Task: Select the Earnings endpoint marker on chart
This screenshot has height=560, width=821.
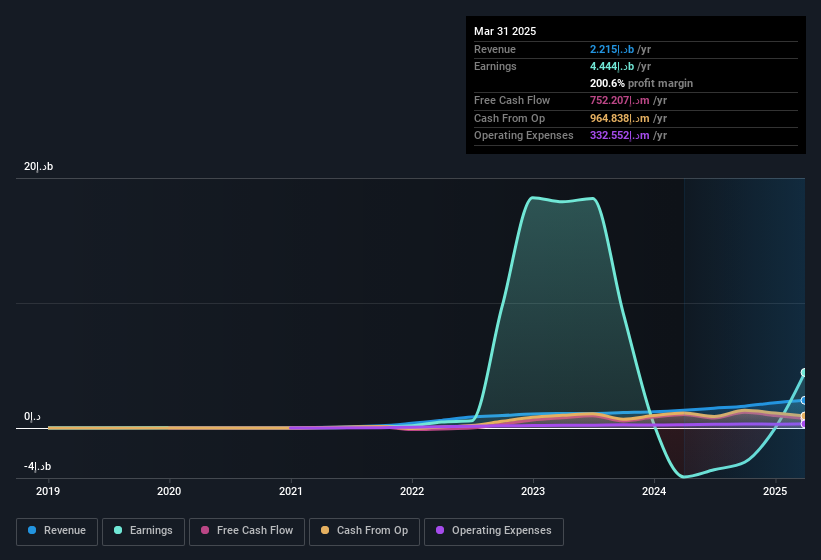Action: click(x=804, y=373)
